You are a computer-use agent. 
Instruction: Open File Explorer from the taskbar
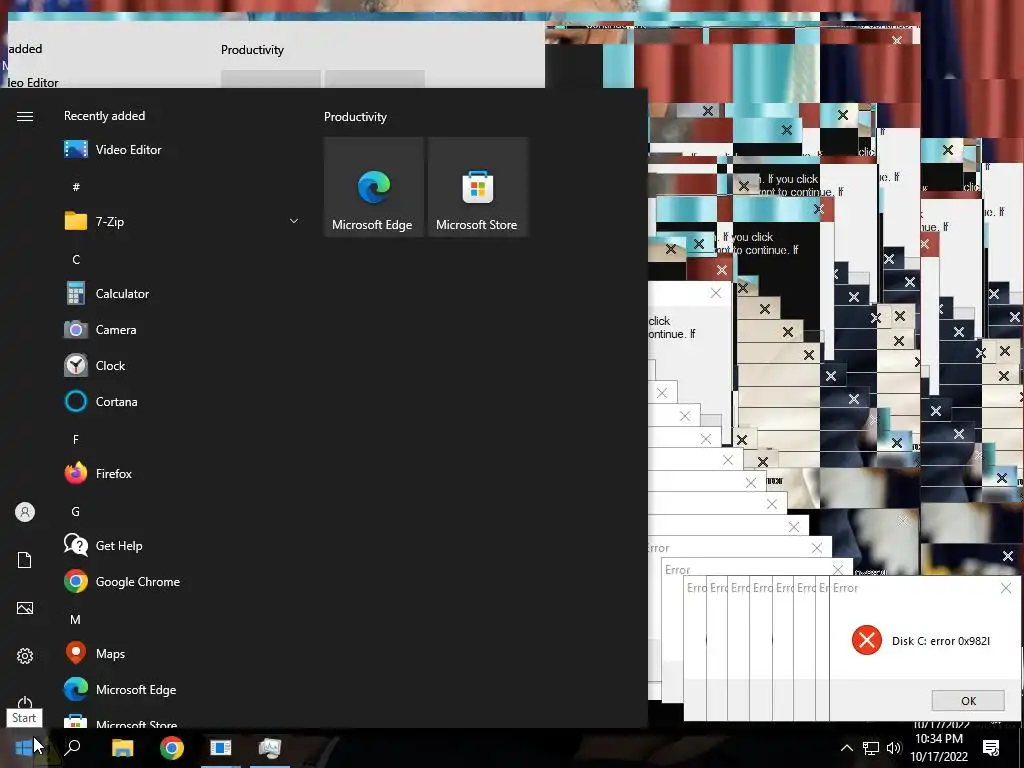pos(122,748)
